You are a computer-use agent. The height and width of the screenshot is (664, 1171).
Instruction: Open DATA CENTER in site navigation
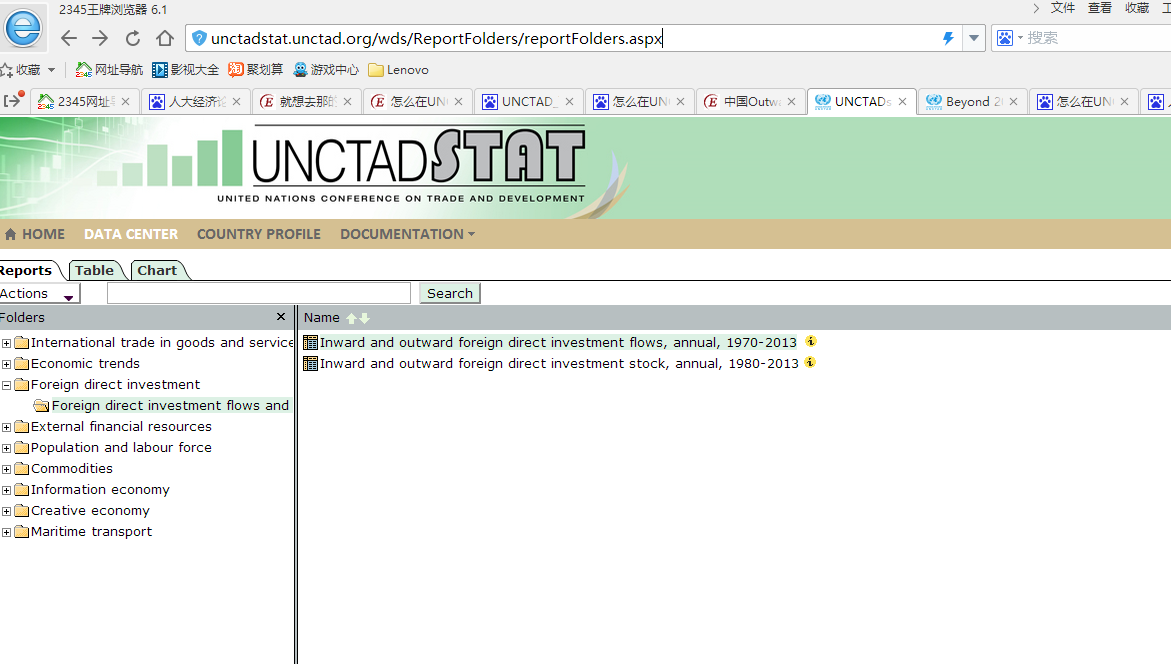131,234
